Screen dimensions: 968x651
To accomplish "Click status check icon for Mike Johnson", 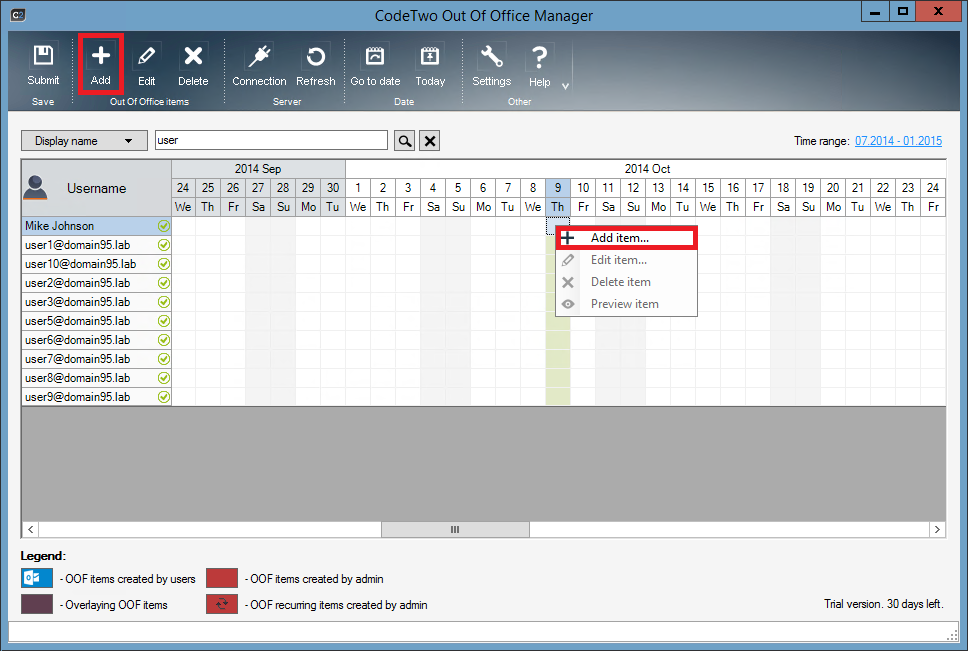I will click(164, 226).
